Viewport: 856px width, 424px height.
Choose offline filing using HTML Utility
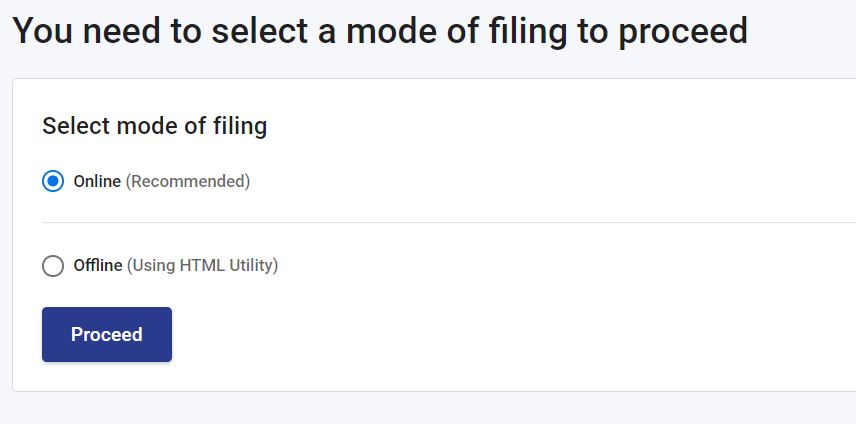(x=53, y=266)
